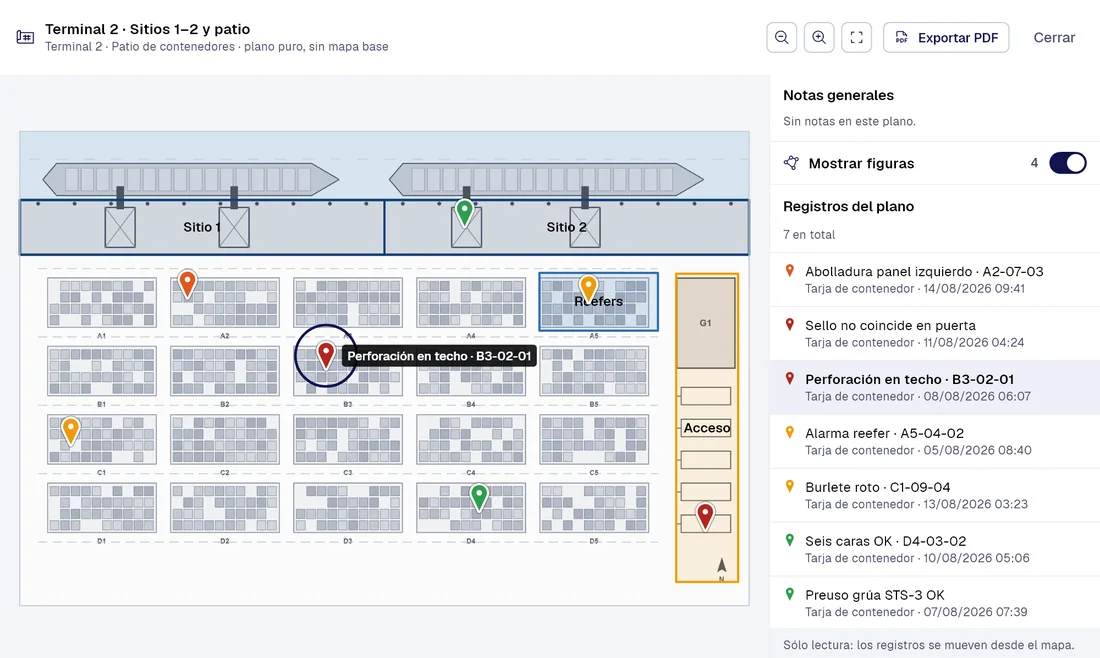Click container block A1

[x=102, y=302]
